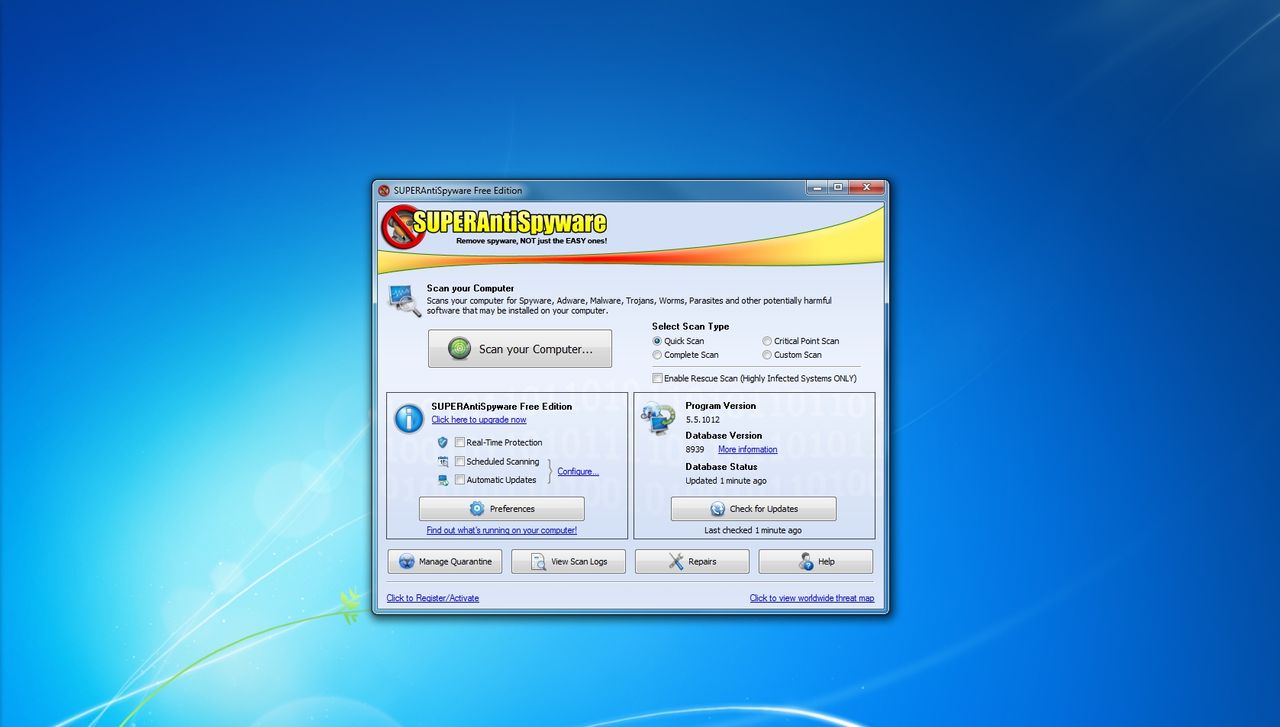Click the computer magnifier scan icon
Viewport: 1280px width, 727px height.
pos(405,300)
